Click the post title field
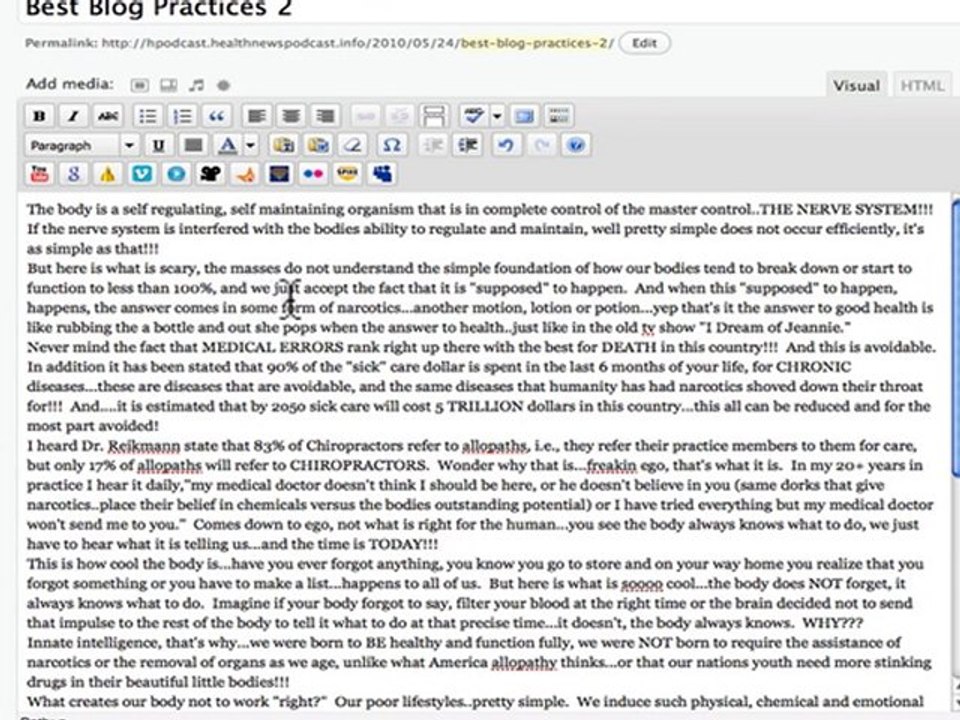Image resolution: width=960 pixels, height=720 pixels. click(x=490, y=9)
